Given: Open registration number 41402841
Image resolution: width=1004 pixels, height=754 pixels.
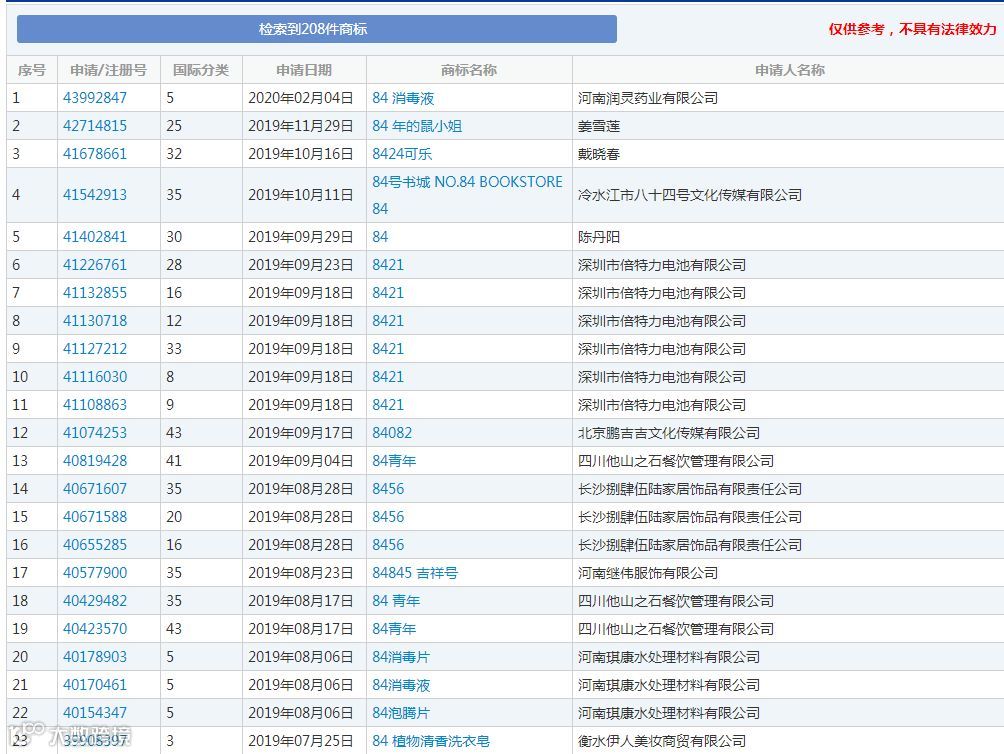Looking at the screenshot, I should (95, 237).
